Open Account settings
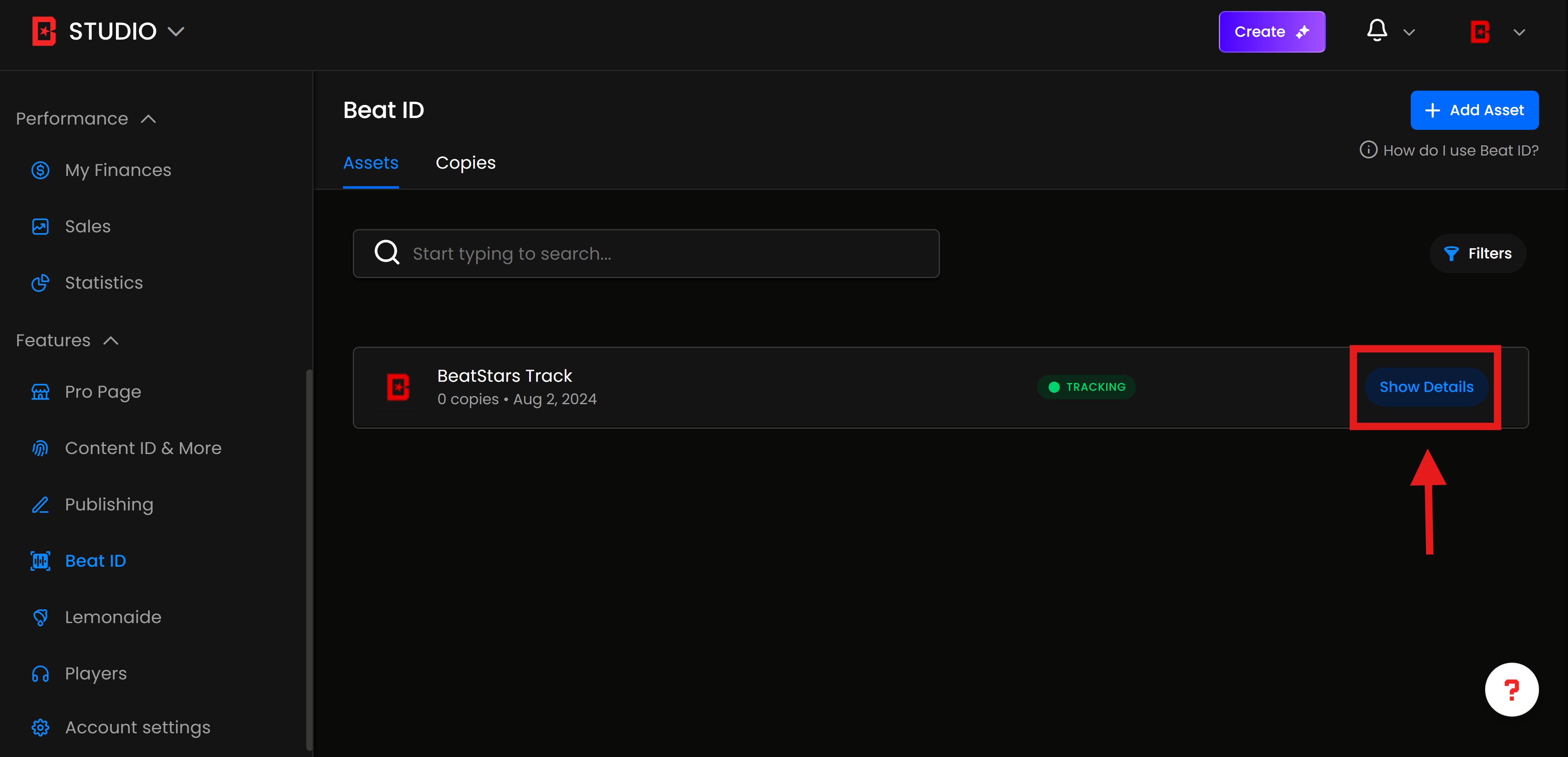Viewport: 1568px width, 757px height. coord(138,728)
